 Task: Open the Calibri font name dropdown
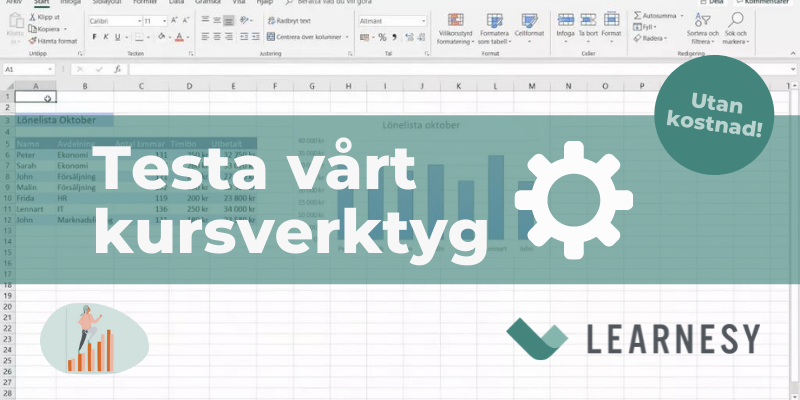(x=139, y=21)
